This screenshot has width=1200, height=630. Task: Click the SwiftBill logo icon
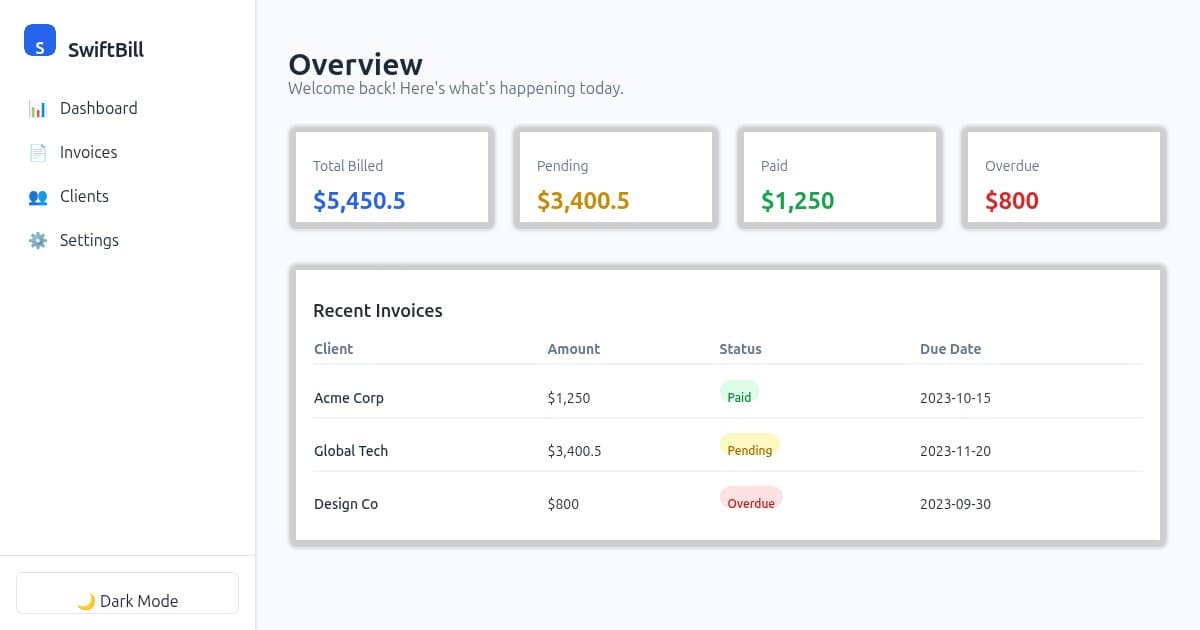(x=40, y=40)
